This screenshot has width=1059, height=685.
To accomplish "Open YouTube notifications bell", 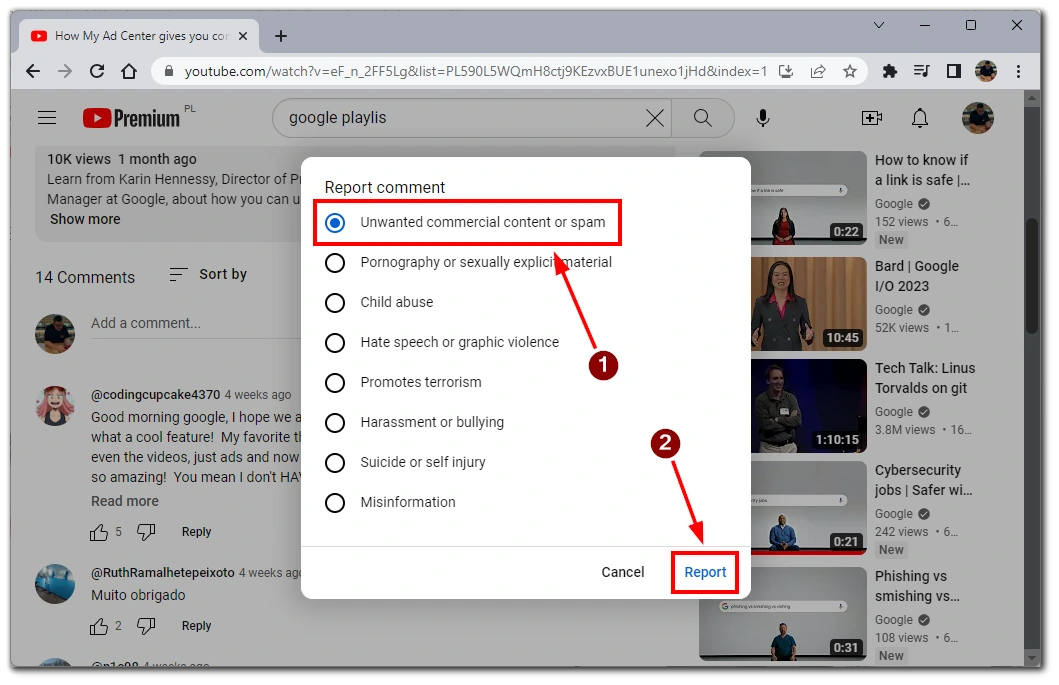I will (920, 118).
